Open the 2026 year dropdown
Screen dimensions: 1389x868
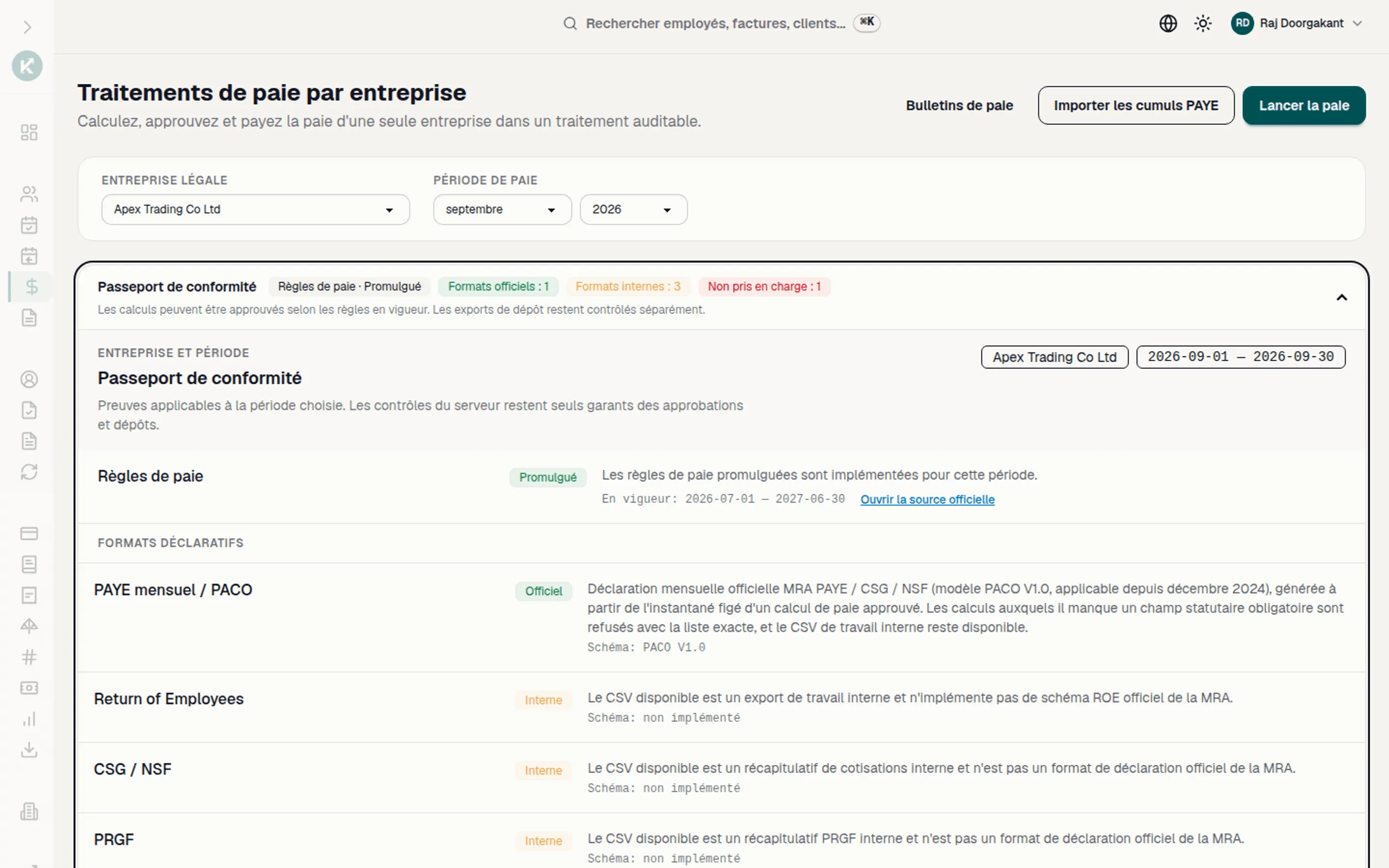(634, 210)
